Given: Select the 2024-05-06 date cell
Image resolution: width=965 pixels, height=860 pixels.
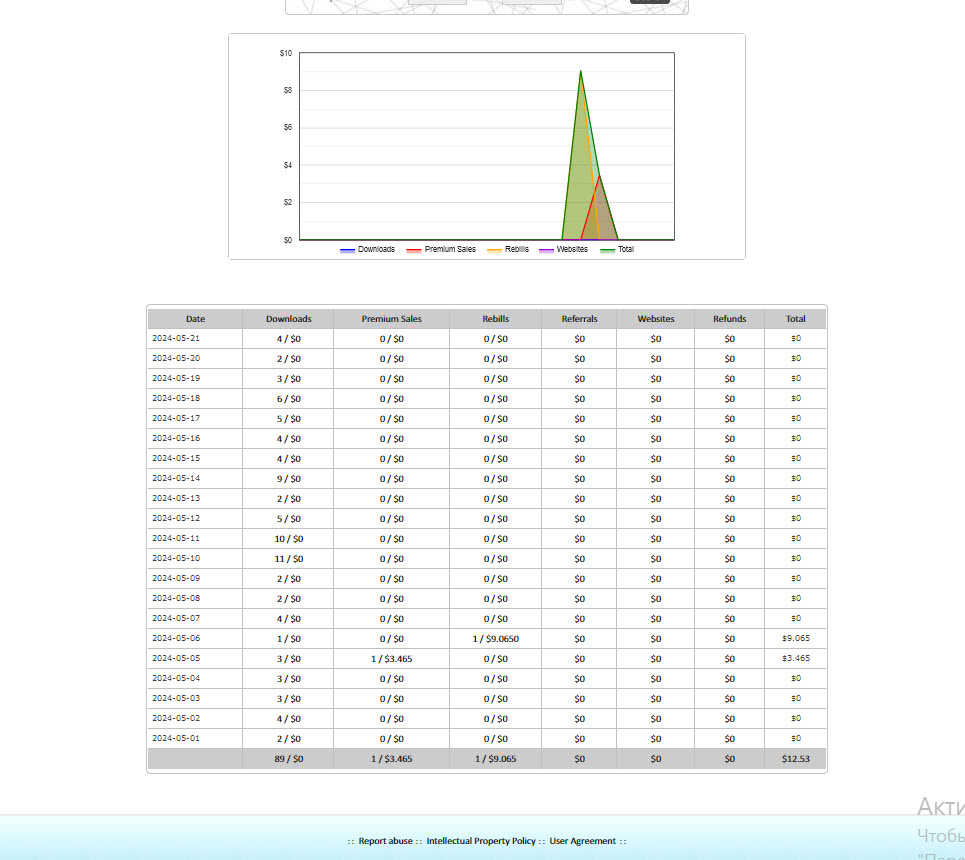Looking at the screenshot, I should point(195,638).
